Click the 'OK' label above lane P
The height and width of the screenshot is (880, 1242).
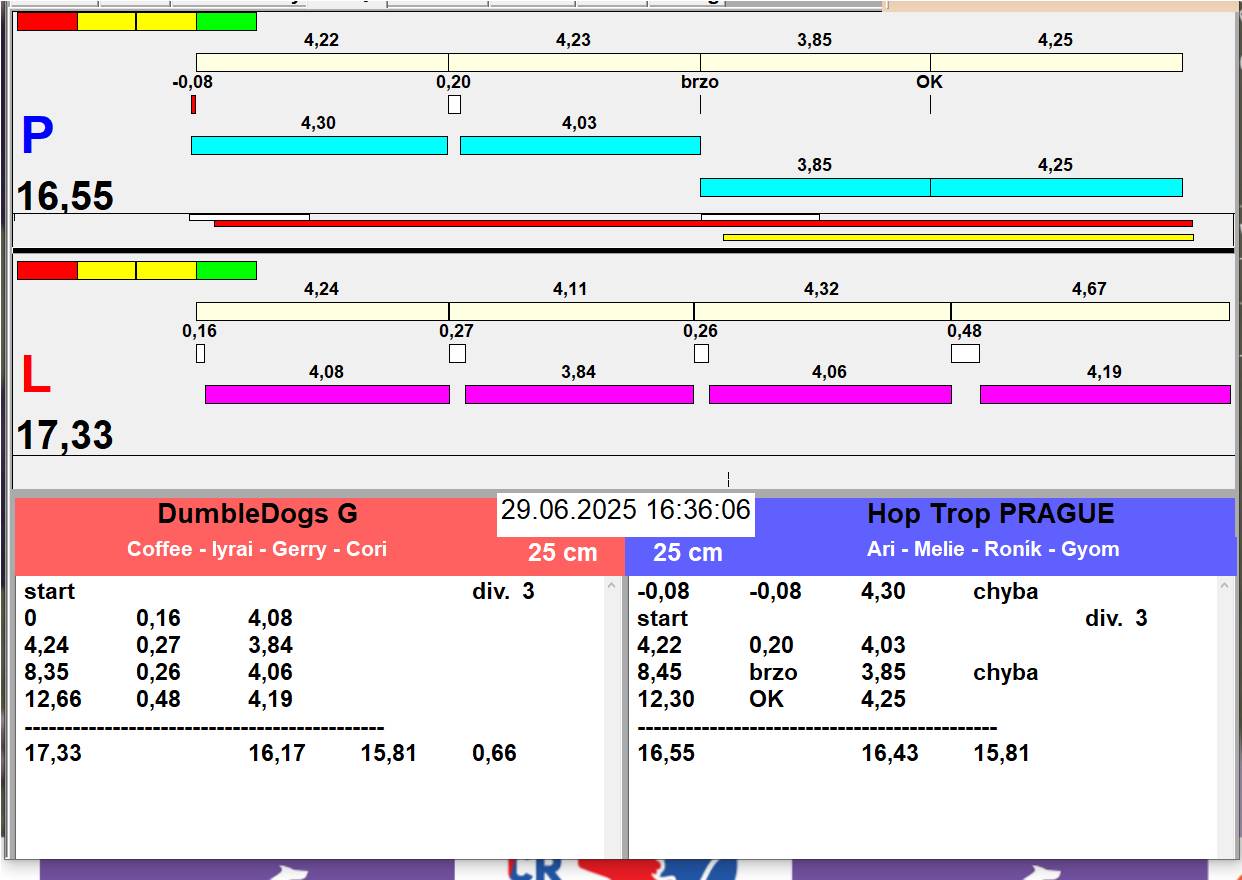(929, 82)
